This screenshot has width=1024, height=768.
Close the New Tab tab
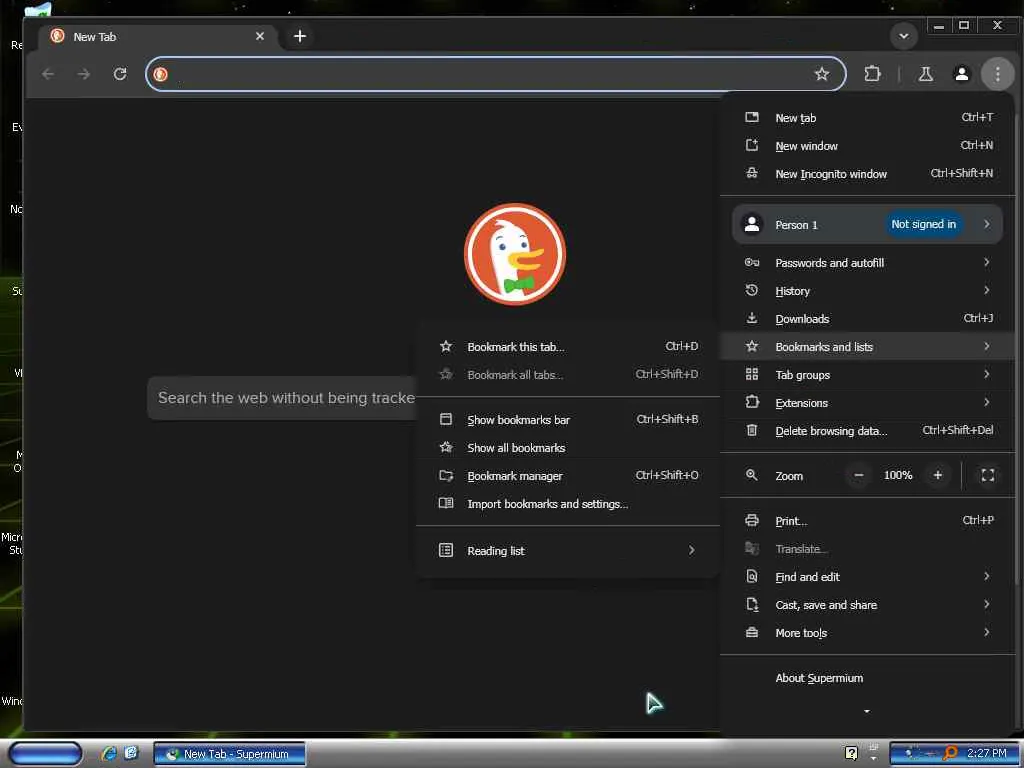pos(260,37)
